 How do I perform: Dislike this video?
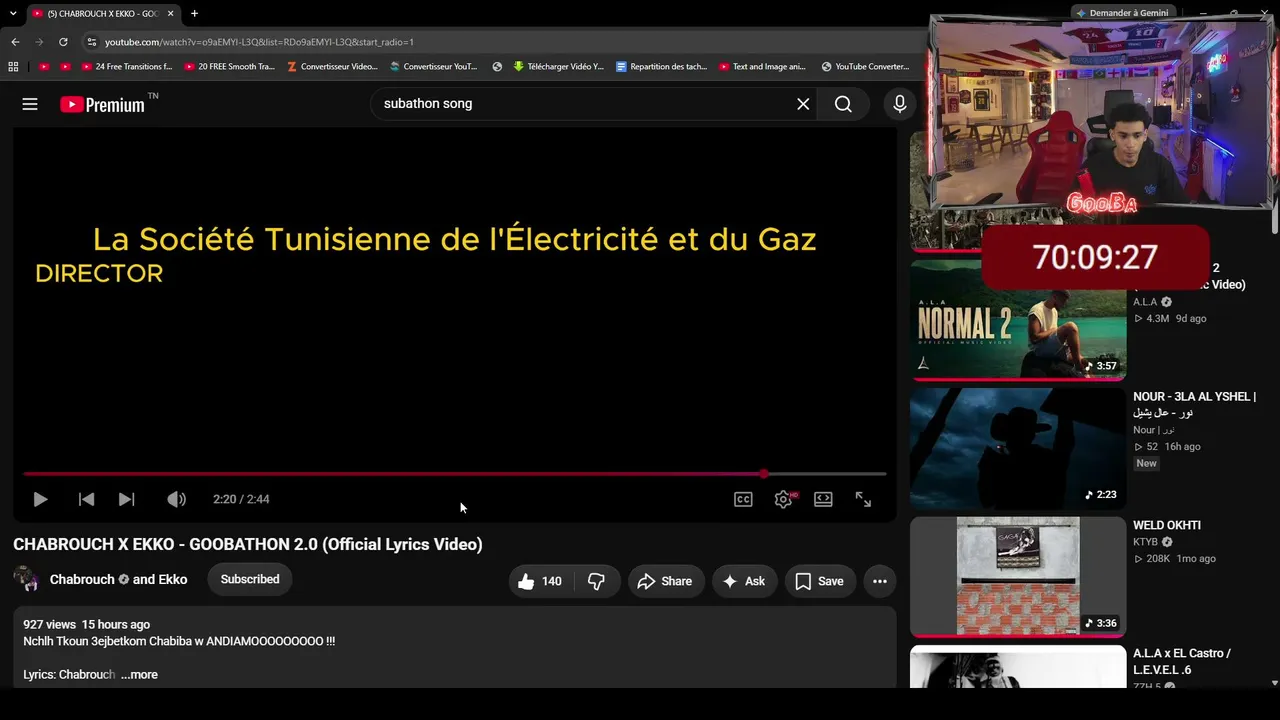coord(596,581)
